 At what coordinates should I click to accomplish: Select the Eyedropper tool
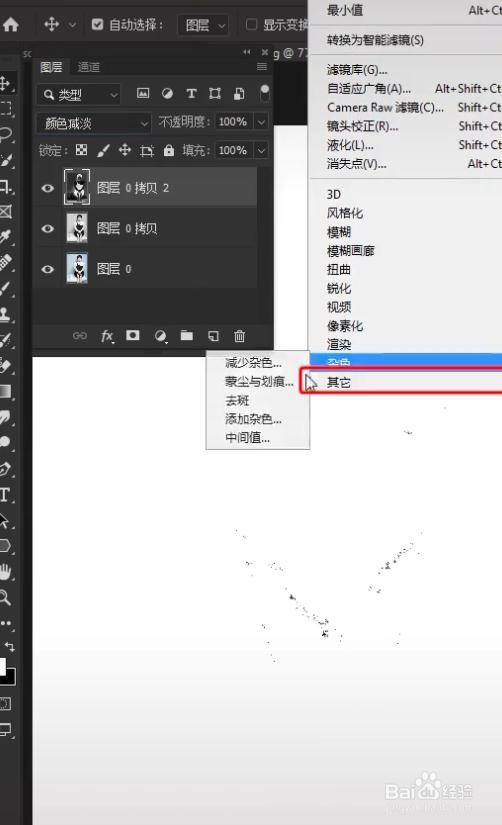tap(5, 237)
